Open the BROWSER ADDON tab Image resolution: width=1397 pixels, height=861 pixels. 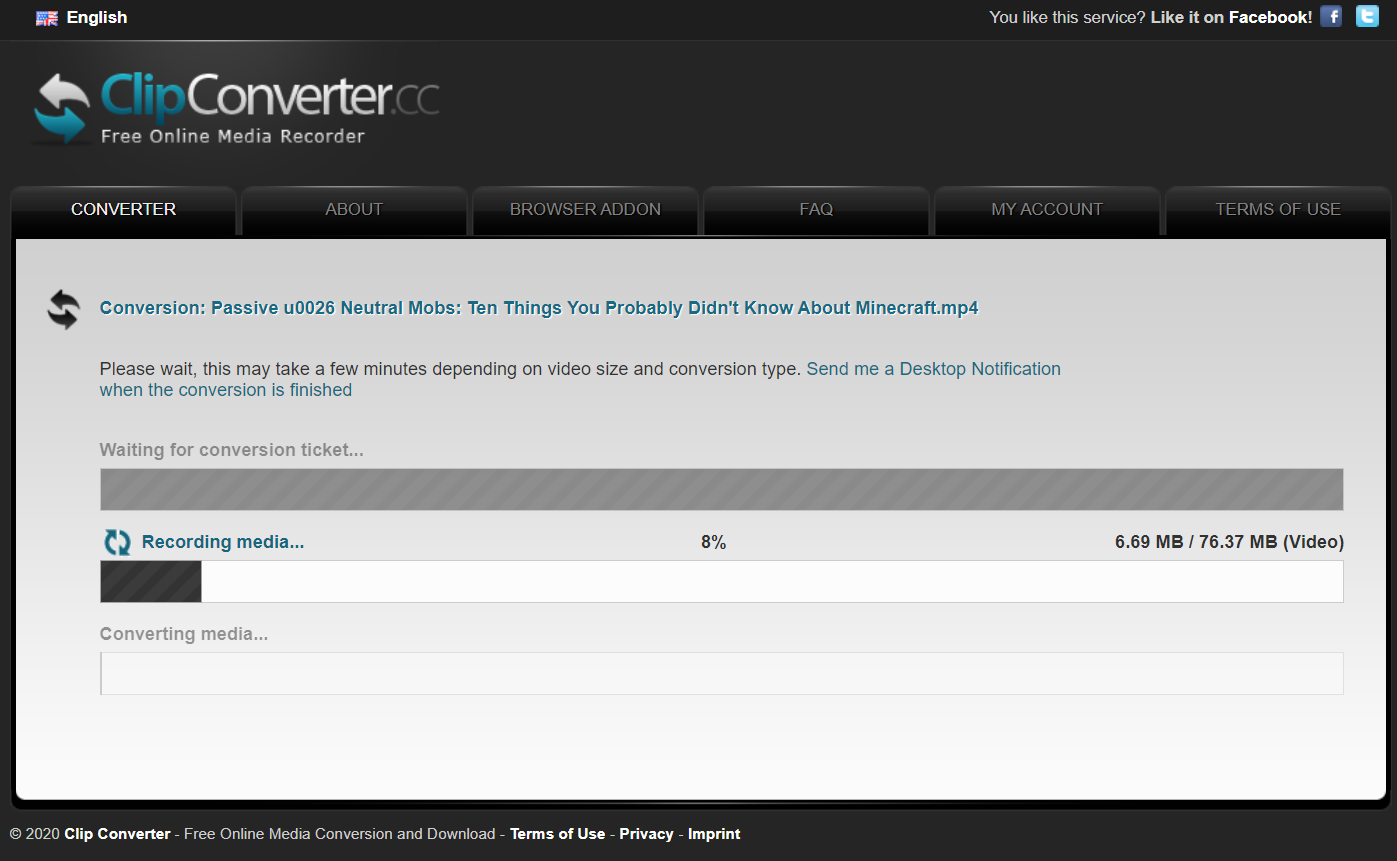[585, 210]
